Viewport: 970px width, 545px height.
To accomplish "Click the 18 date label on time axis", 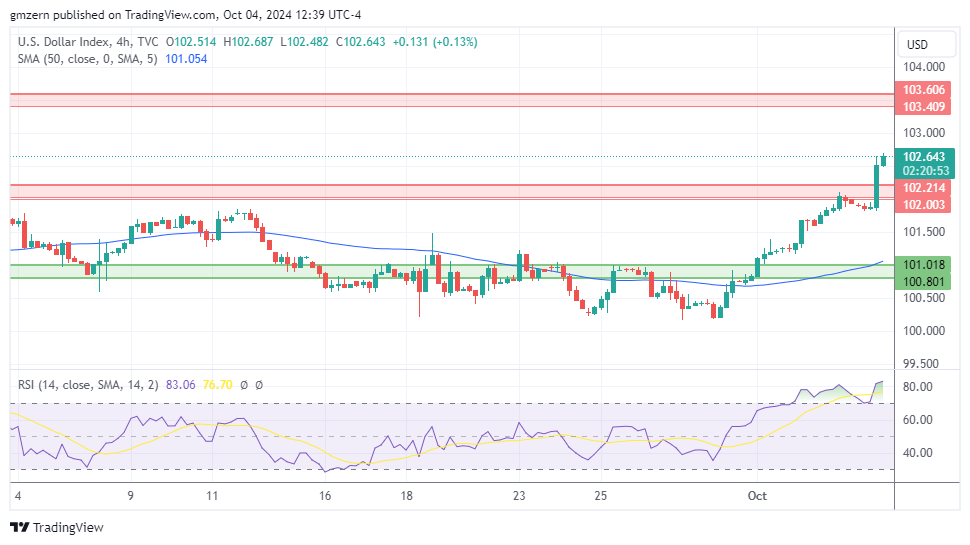I will click(x=406, y=496).
